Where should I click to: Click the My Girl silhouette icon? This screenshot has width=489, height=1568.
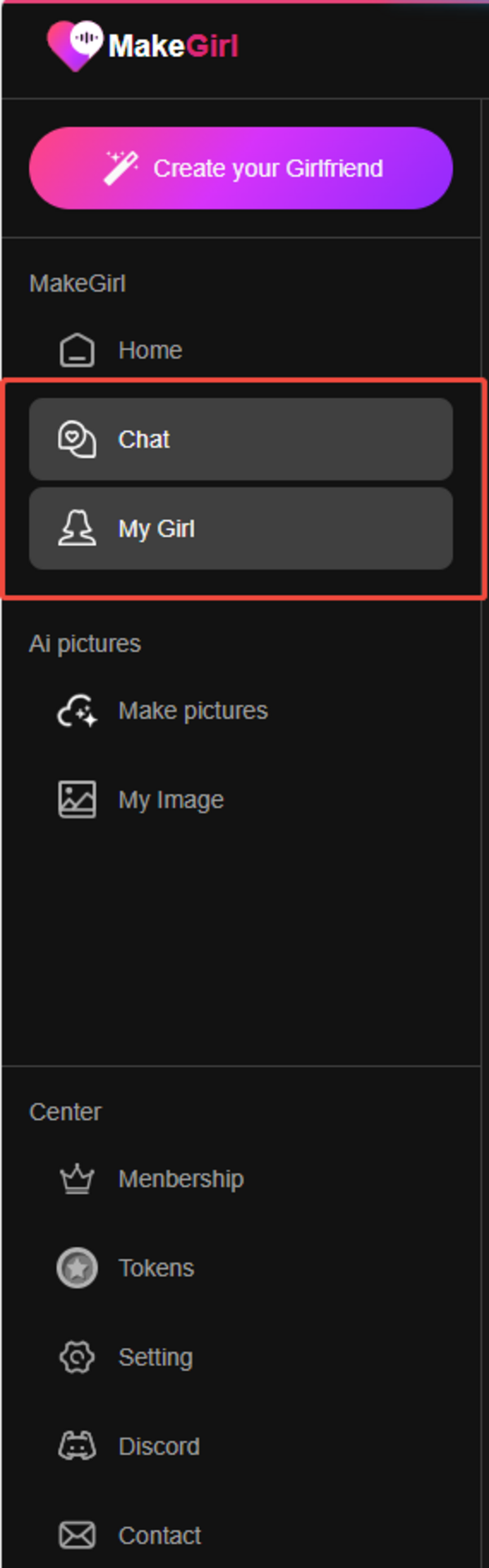[x=77, y=529]
